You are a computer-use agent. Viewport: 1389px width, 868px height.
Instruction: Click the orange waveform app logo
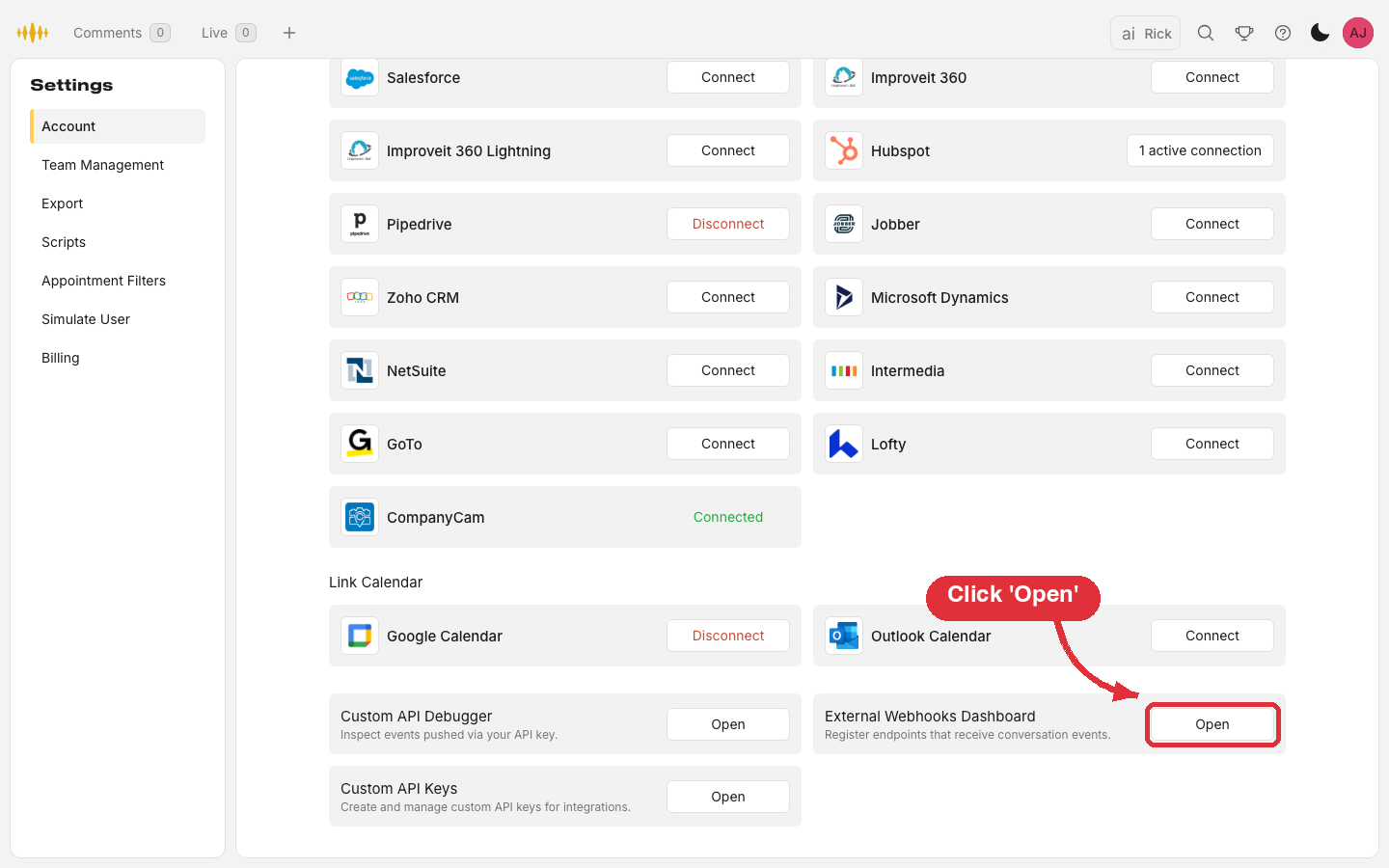pyautogui.click(x=33, y=33)
